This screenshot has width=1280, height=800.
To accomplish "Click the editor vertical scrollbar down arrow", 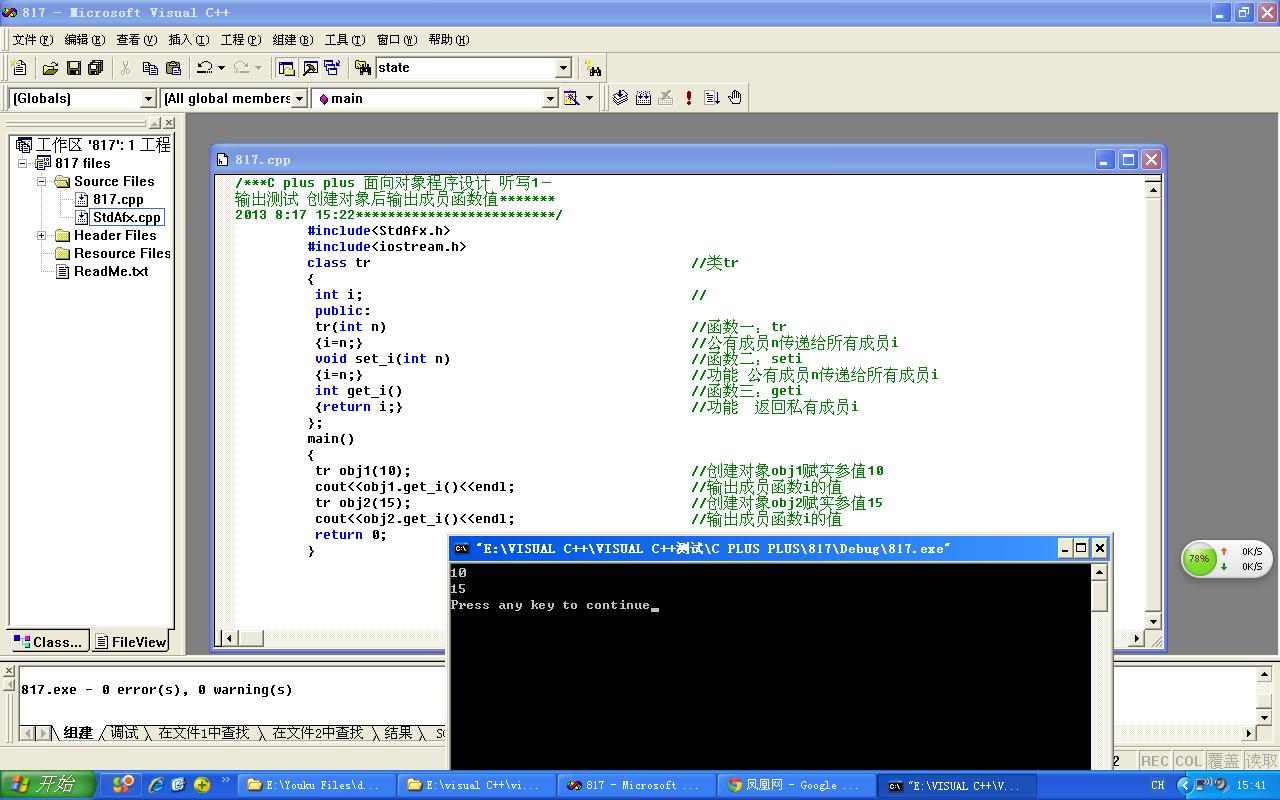I will (1153, 621).
